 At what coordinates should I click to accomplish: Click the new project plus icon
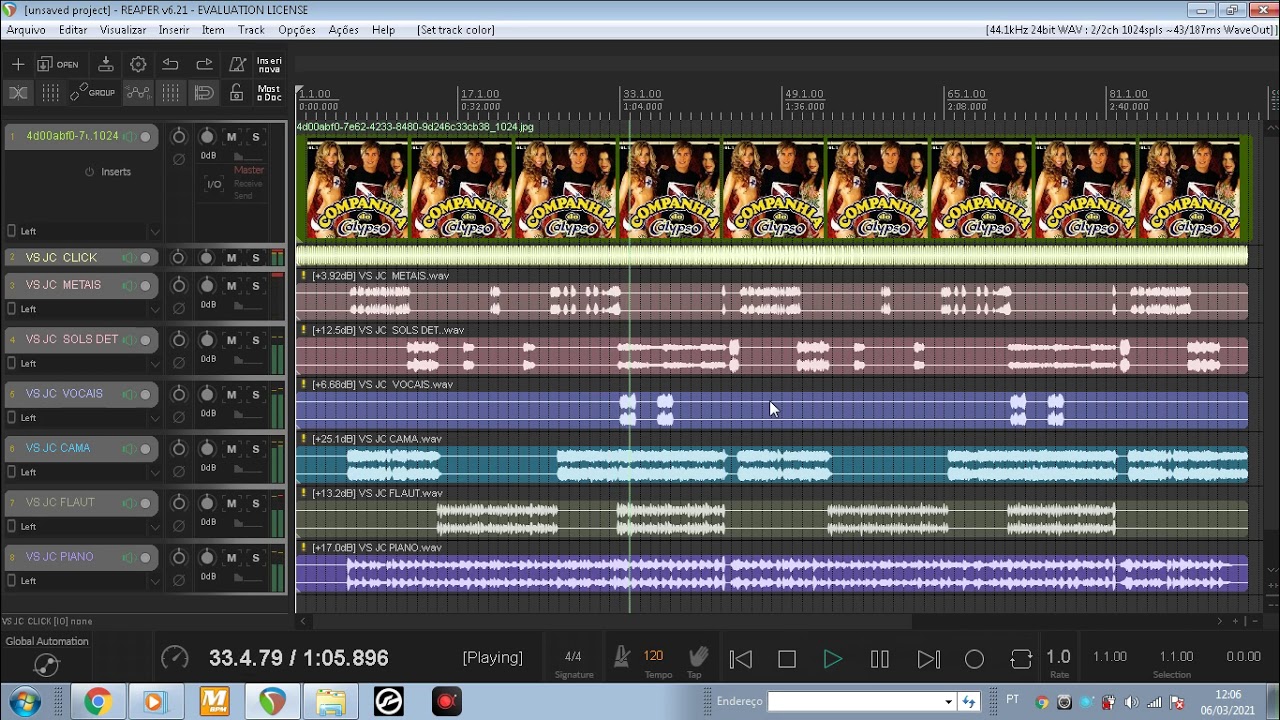click(x=18, y=64)
